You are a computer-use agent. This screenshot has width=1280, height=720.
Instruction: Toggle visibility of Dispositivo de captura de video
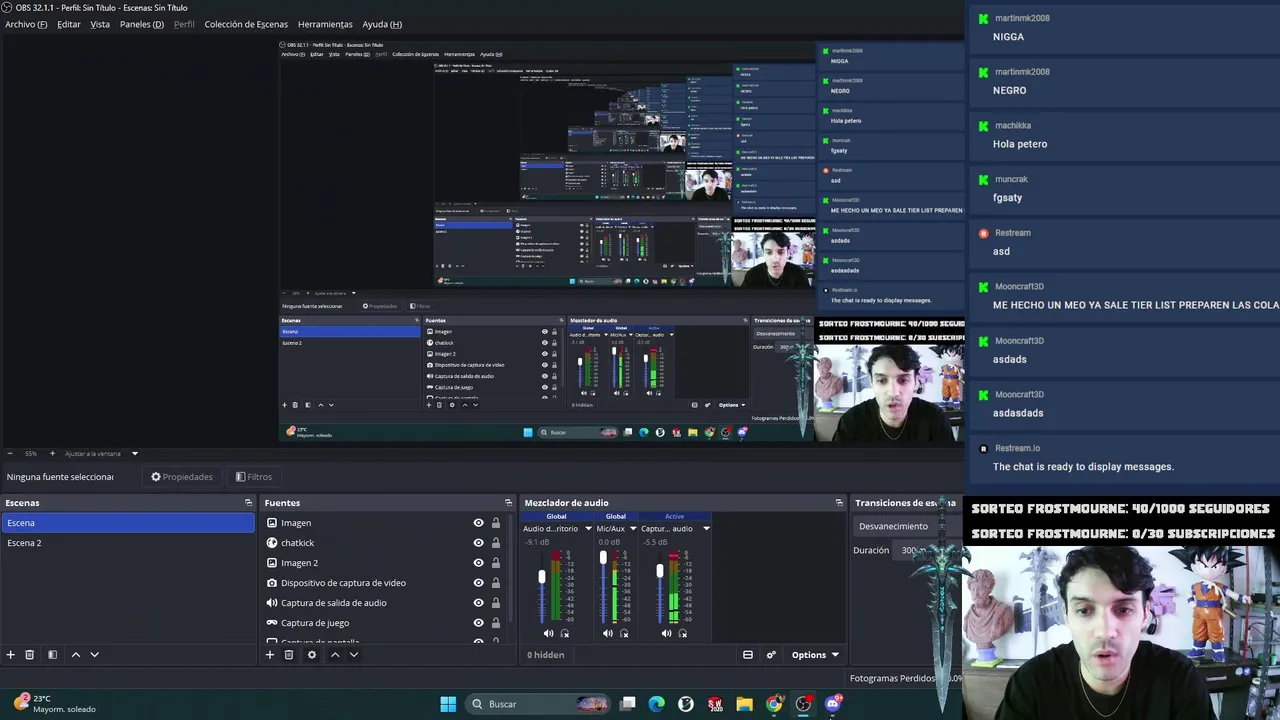tap(478, 583)
